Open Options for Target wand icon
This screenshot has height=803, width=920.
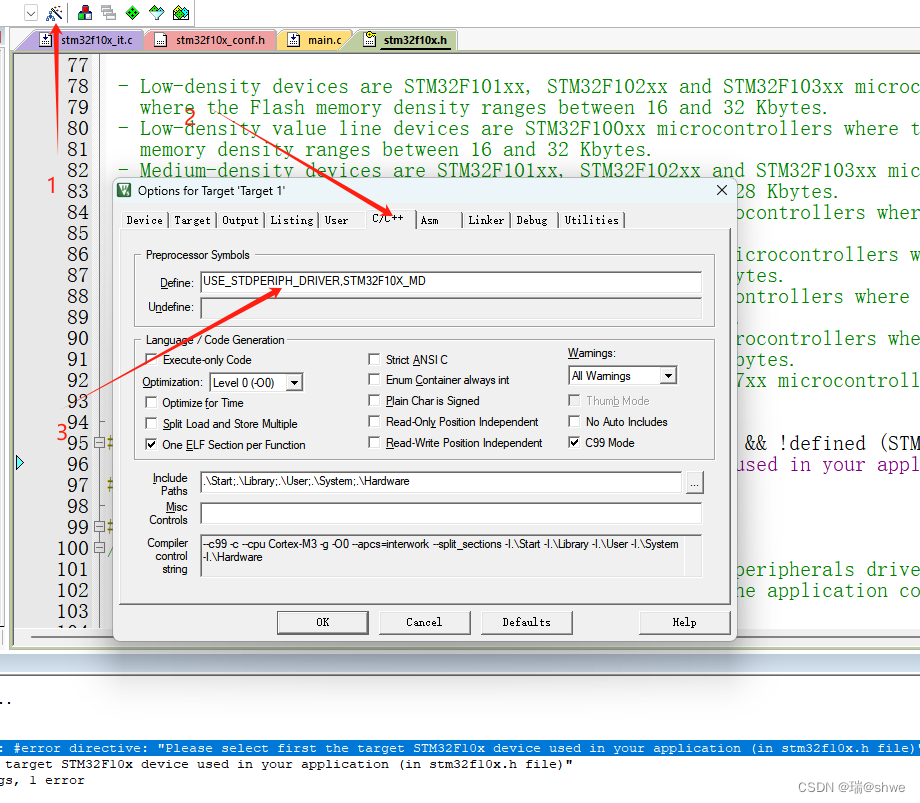coord(52,11)
